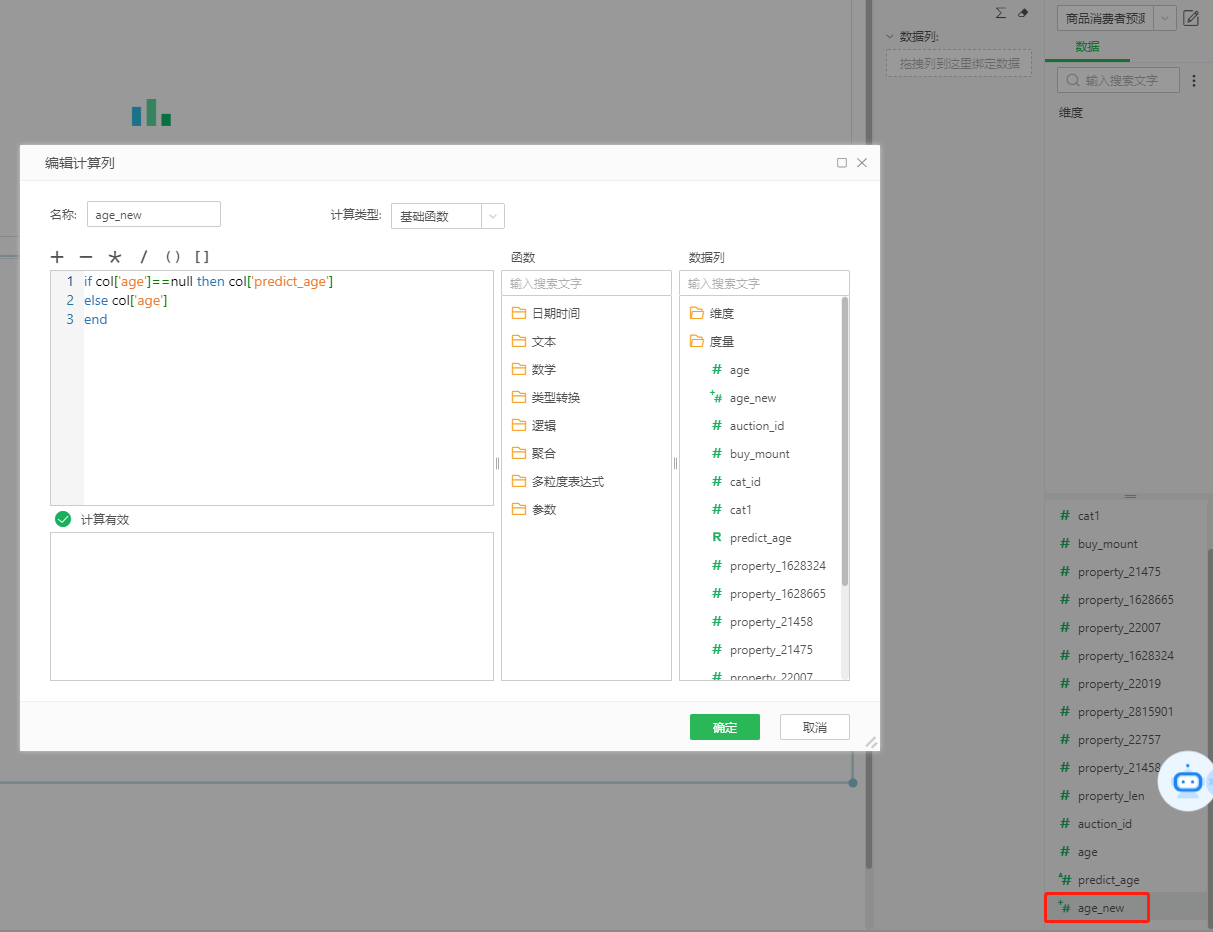Viewport: 1213px width, 932px height.
Task: Focus the function search box
Action: click(586, 283)
